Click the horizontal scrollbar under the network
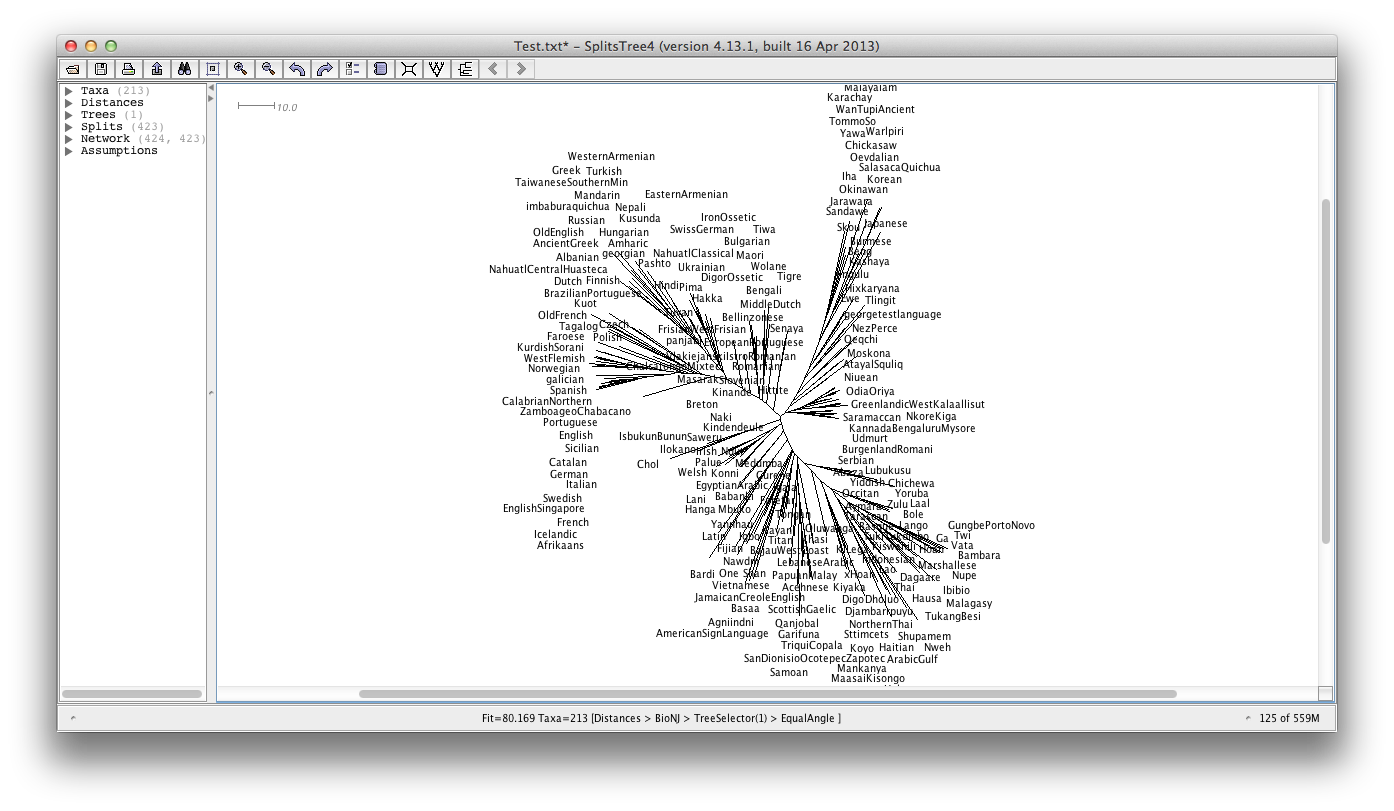 pos(767,693)
